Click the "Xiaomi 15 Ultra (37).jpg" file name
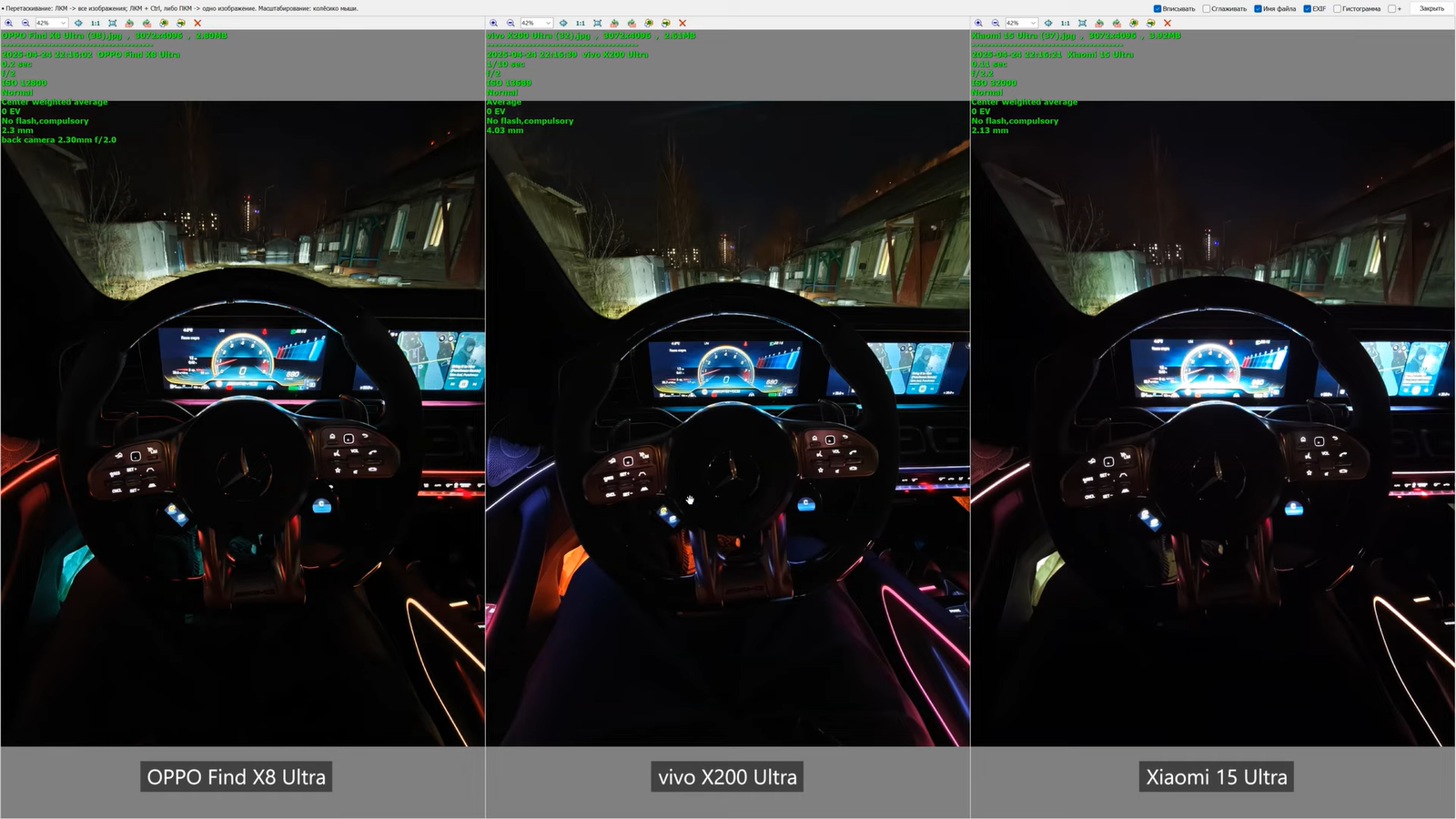Screen dimensions: 1456x819 (1024, 35)
